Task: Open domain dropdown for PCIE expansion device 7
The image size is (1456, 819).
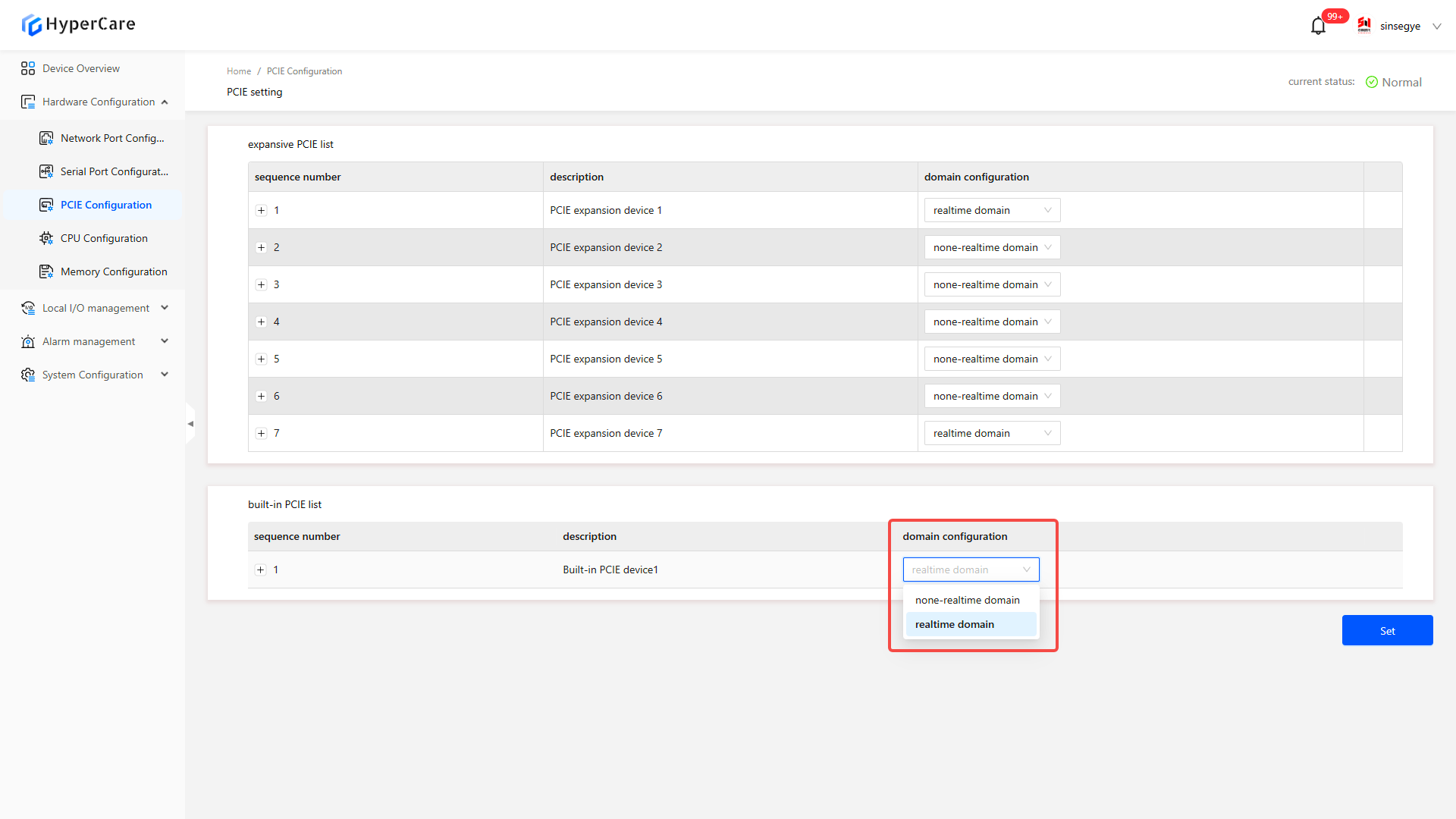Action: click(991, 434)
